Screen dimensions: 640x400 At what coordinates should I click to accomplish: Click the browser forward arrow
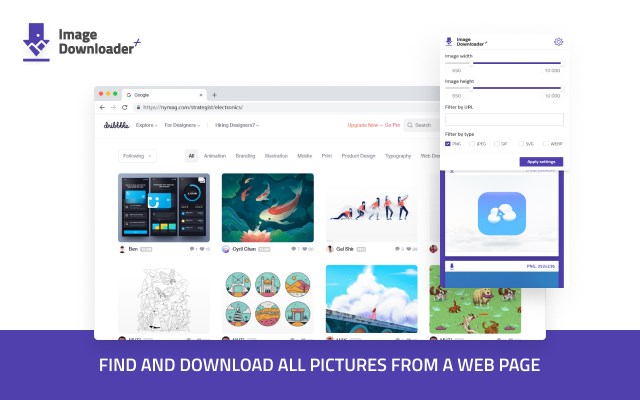pos(113,107)
